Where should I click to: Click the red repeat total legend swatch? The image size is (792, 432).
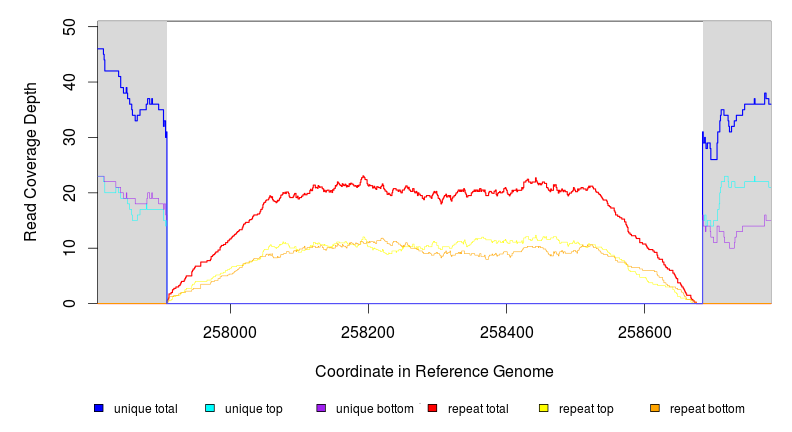tap(432, 408)
